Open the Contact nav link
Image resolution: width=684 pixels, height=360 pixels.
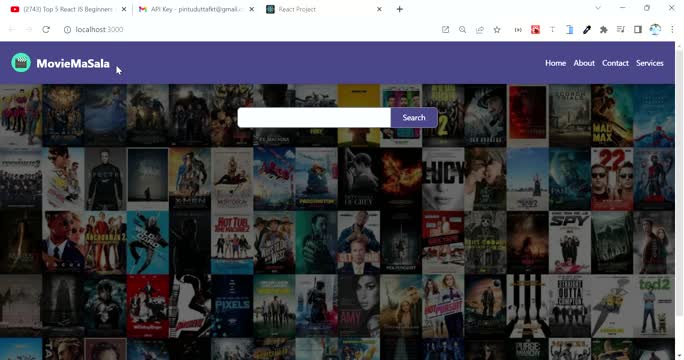point(615,63)
